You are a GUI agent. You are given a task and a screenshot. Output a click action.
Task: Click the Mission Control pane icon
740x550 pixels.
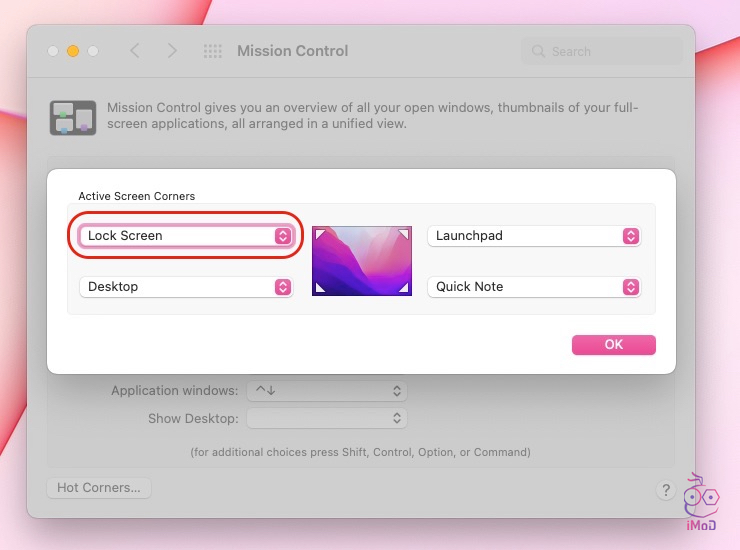click(72, 117)
